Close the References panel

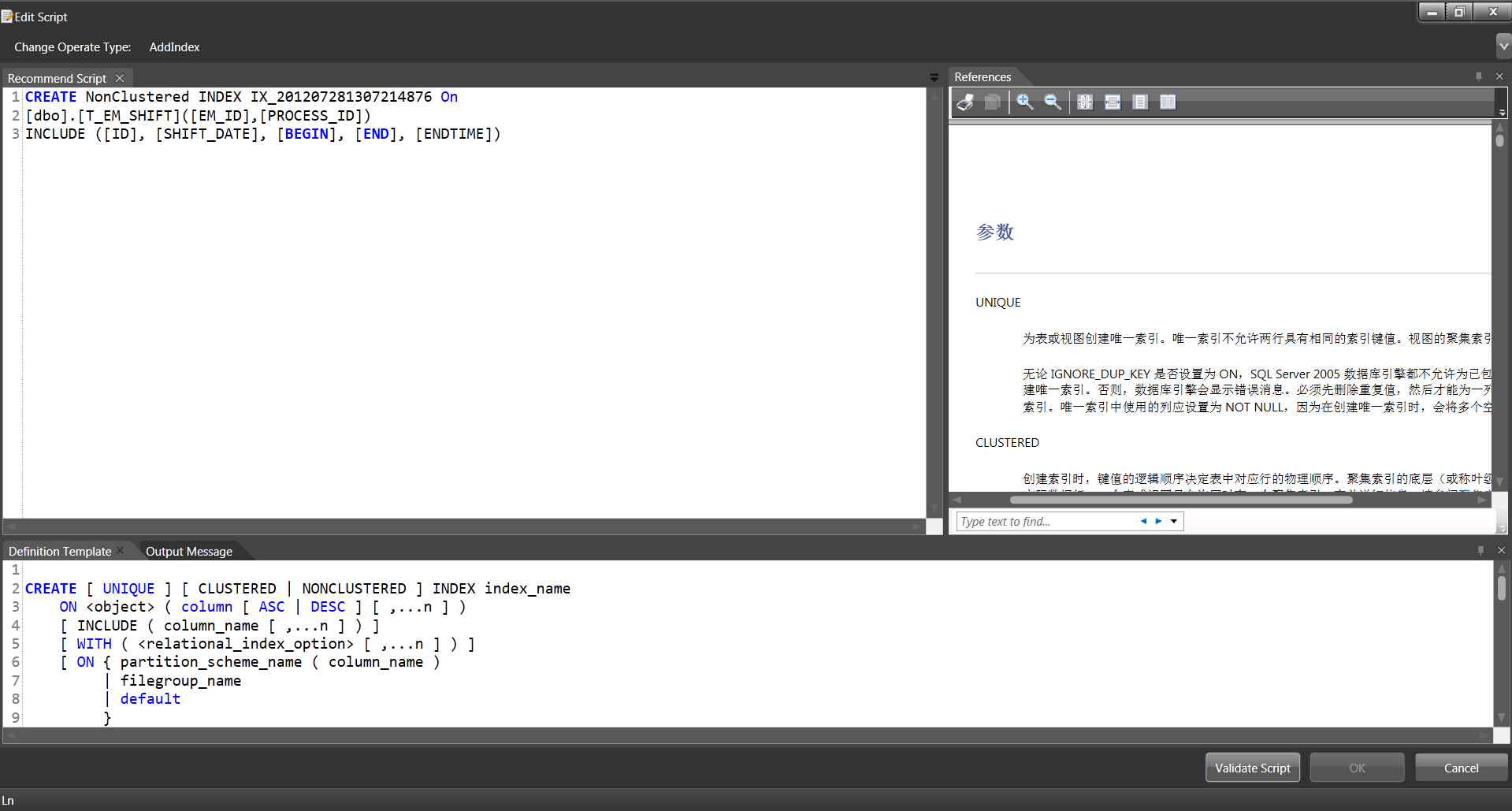click(x=1499, y=76)
